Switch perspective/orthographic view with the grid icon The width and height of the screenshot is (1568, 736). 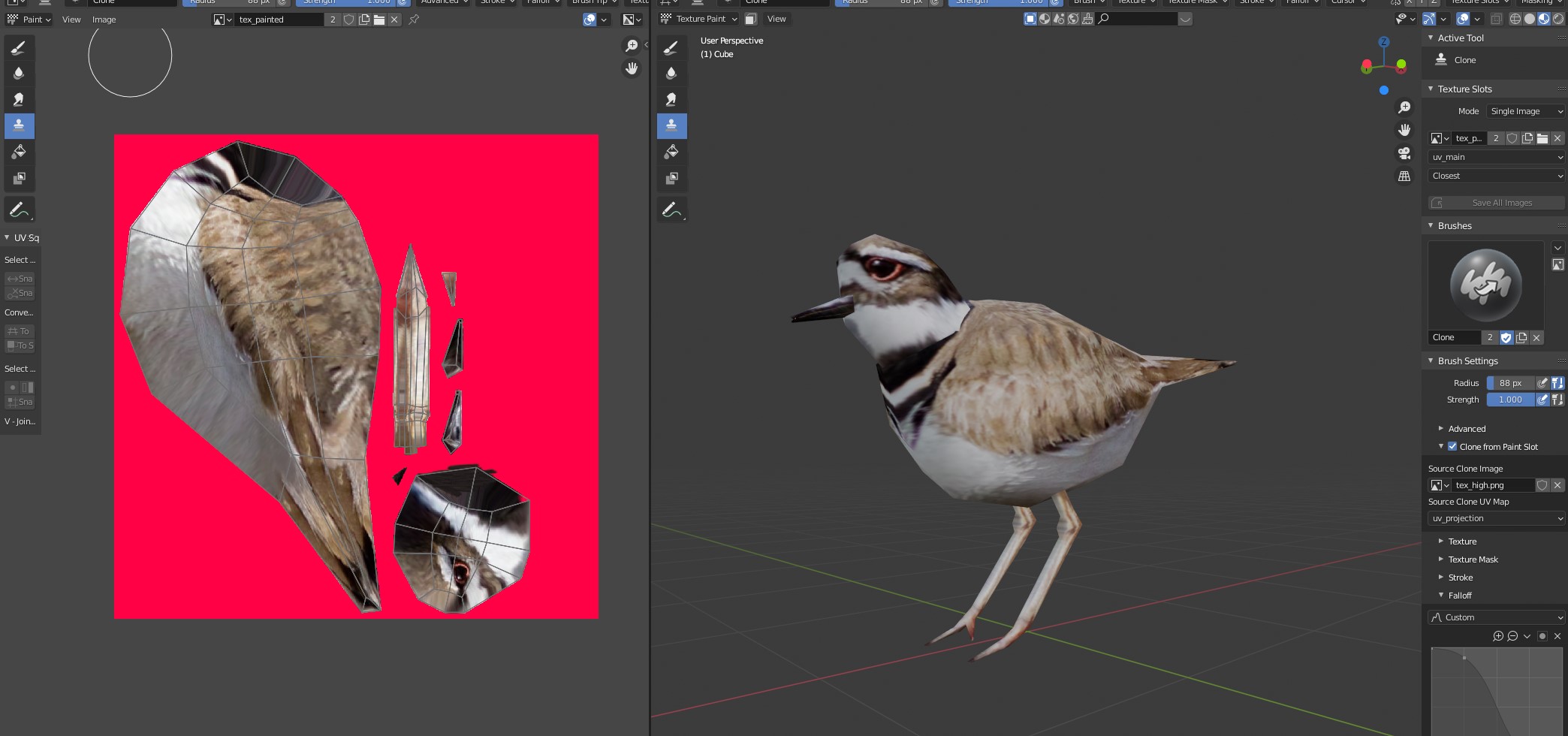click(x=1404, y=176)
